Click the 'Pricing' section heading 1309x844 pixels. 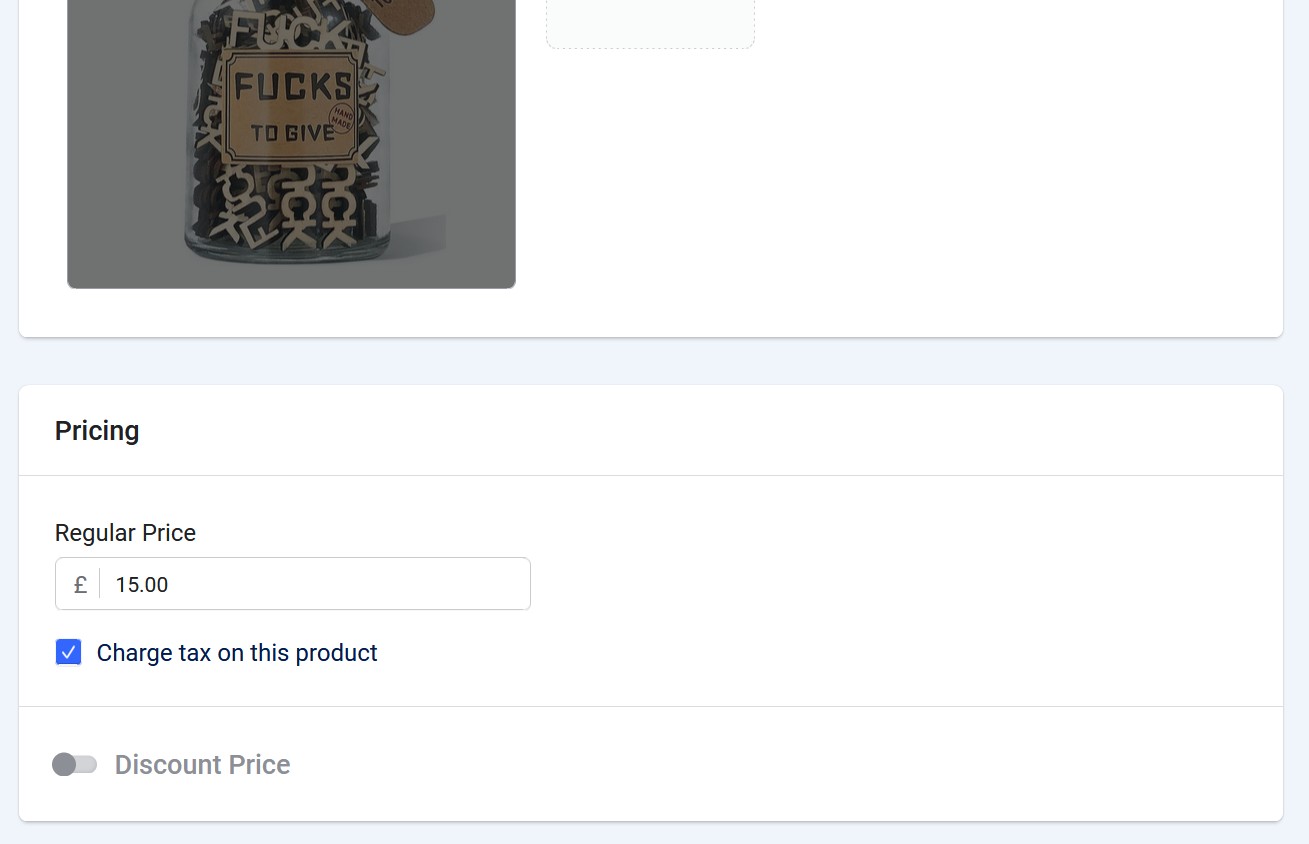97,431
